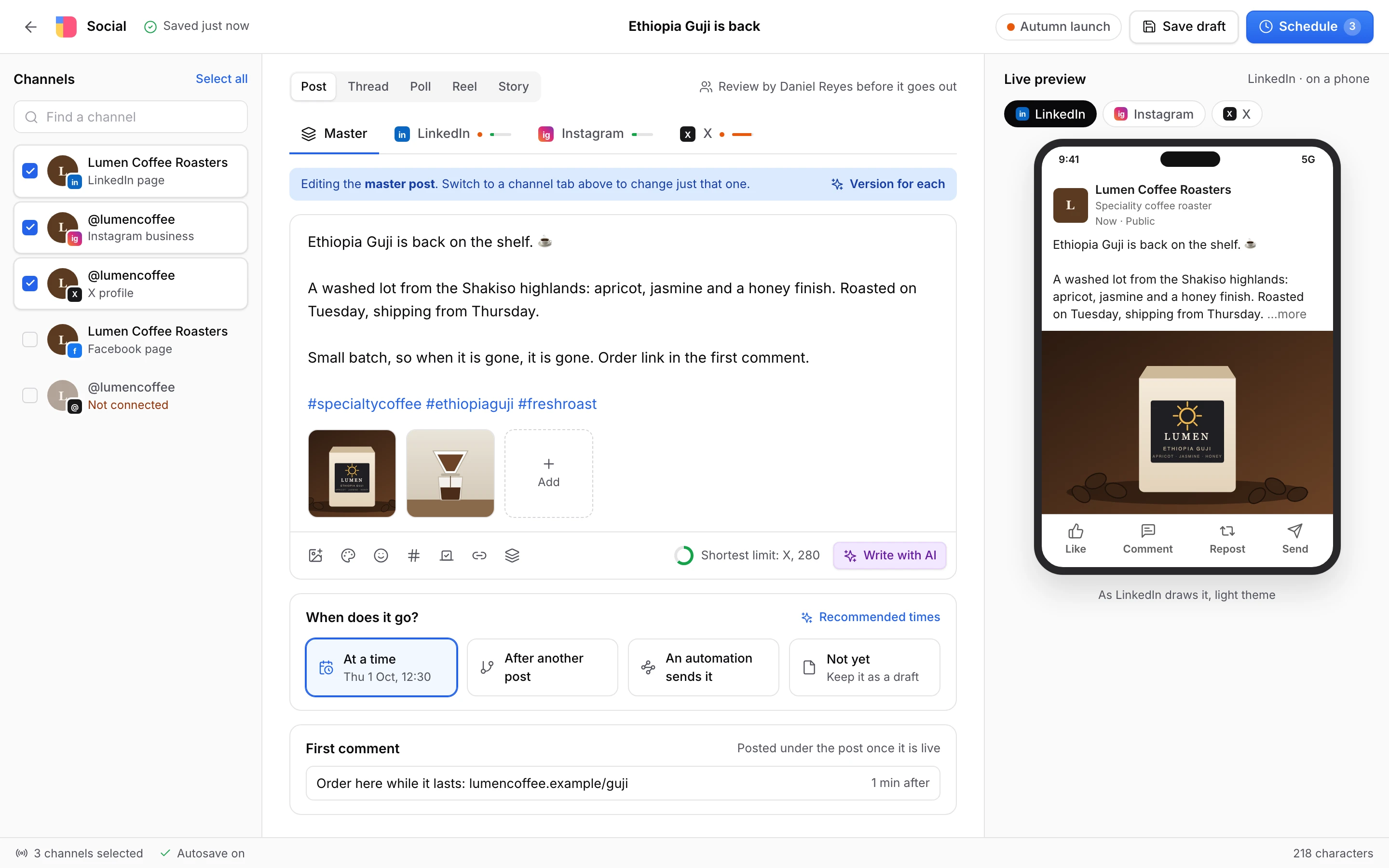The image size is (1389, 868).
Task: Choose After another post option
Action: point(543,667)
